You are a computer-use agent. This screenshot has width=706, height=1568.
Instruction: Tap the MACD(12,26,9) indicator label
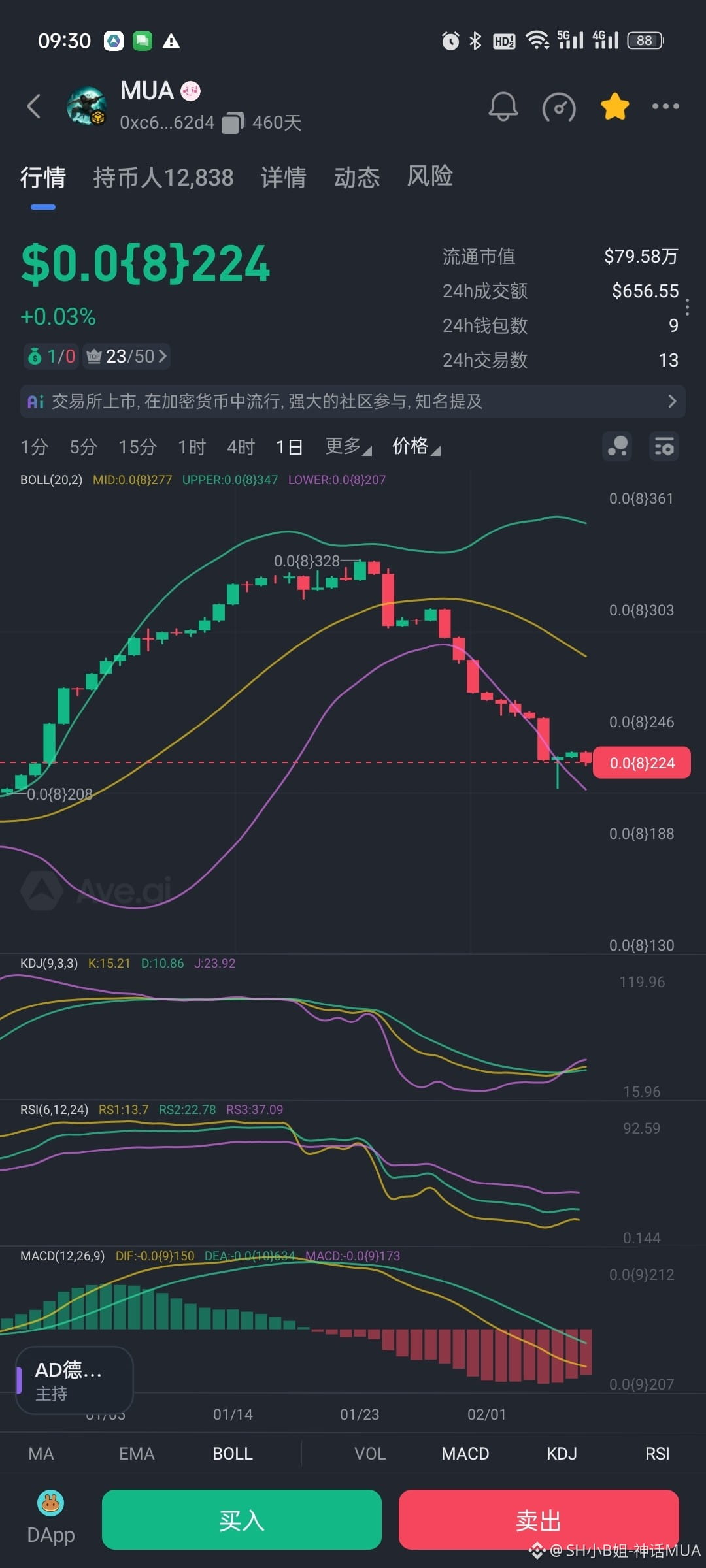coord(62,1256)
